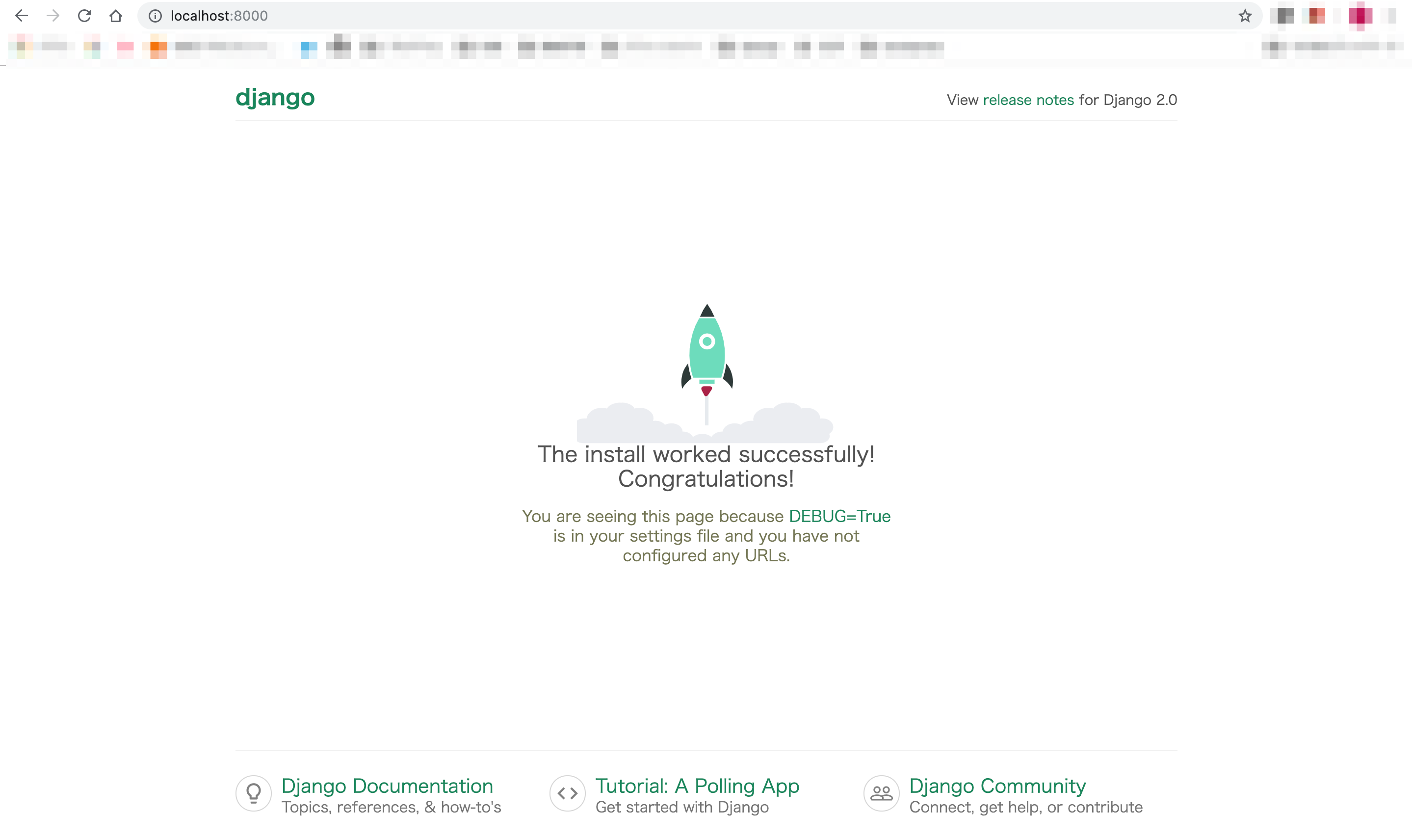Click the code brackets tutorial icon
Viewport: 1412px width, 840px height.
pyautogui.click(x=568, y=793)
